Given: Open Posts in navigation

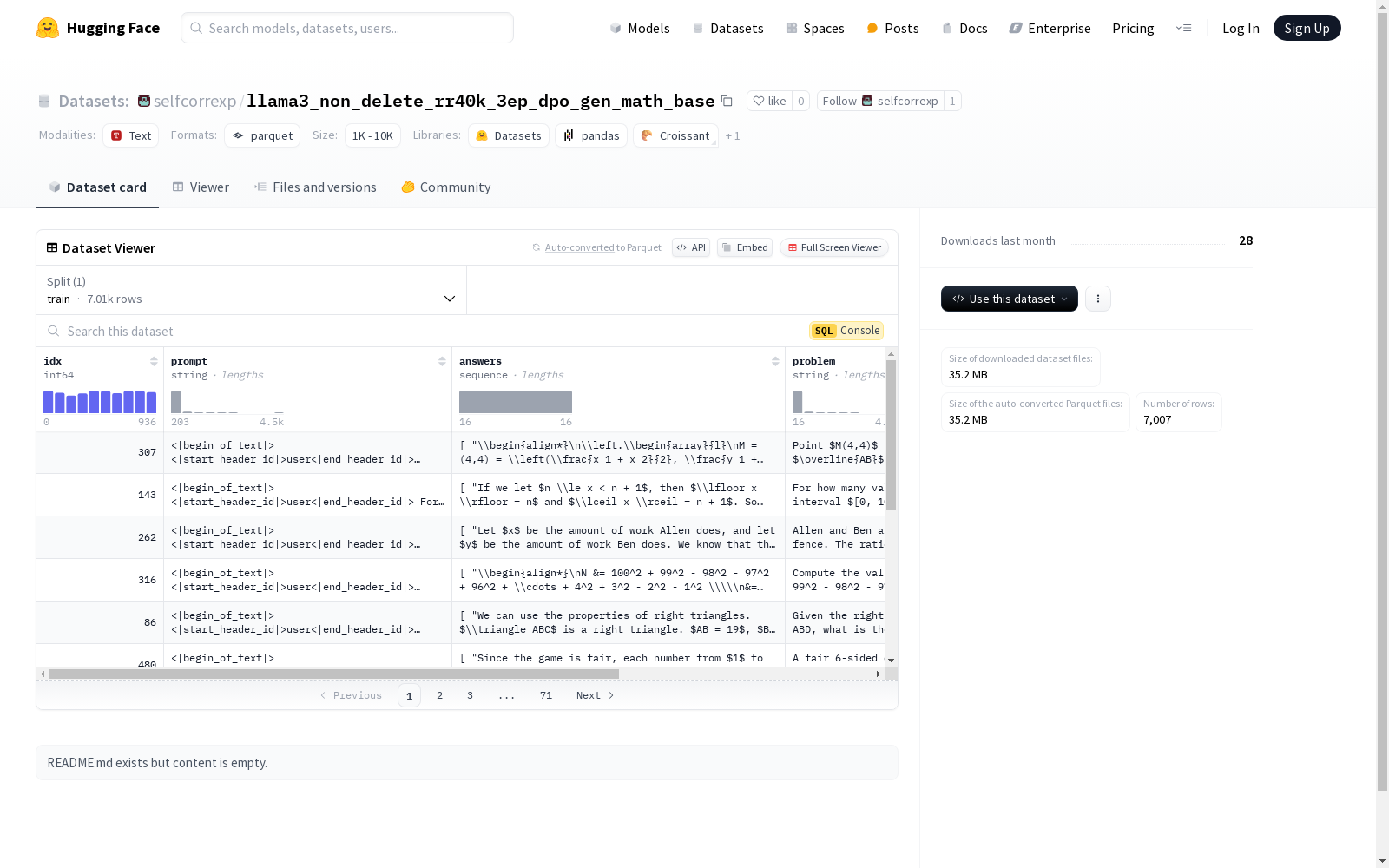Looking at the screenshot, I should pyautogui.click(x=892, y=28).
